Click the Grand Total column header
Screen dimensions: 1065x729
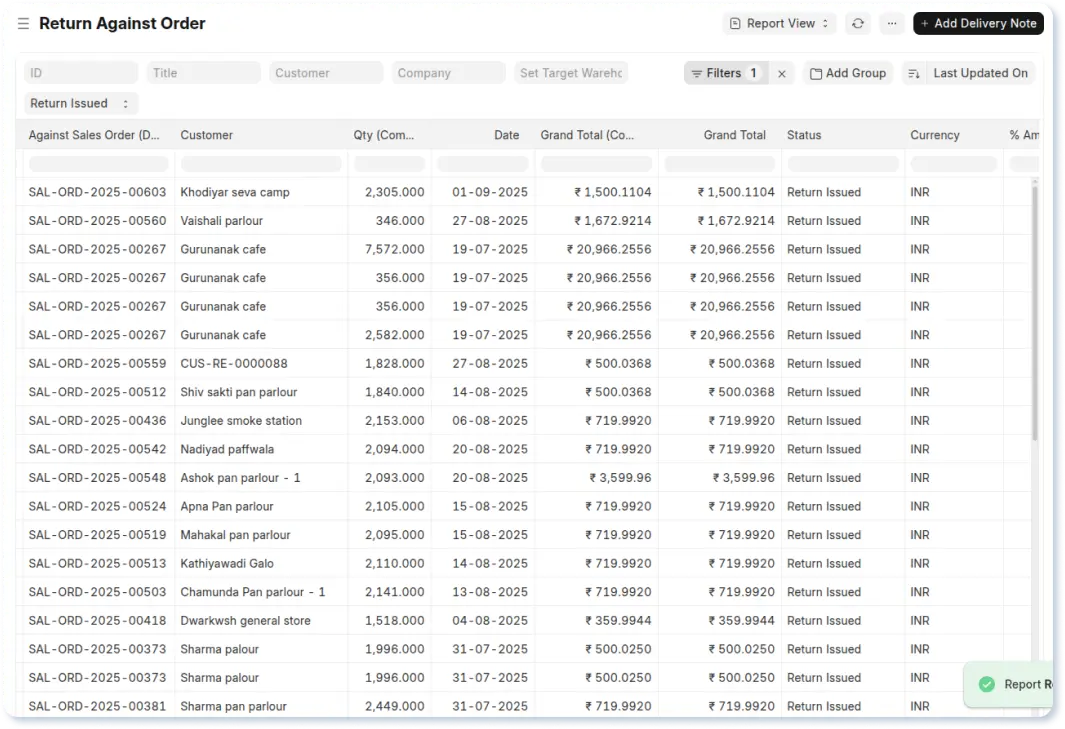click(735, 134)
